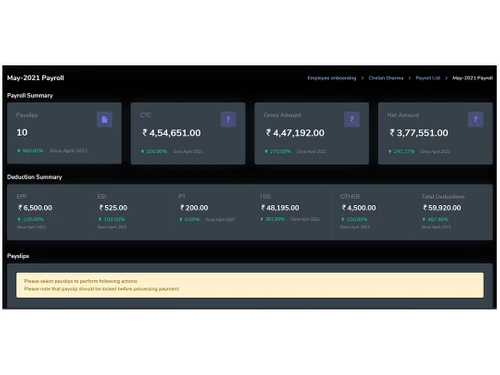500x375 pixels.
Task: Click the 900.00% growth indicator on Payslips card
Action: (x=30, y=151)
